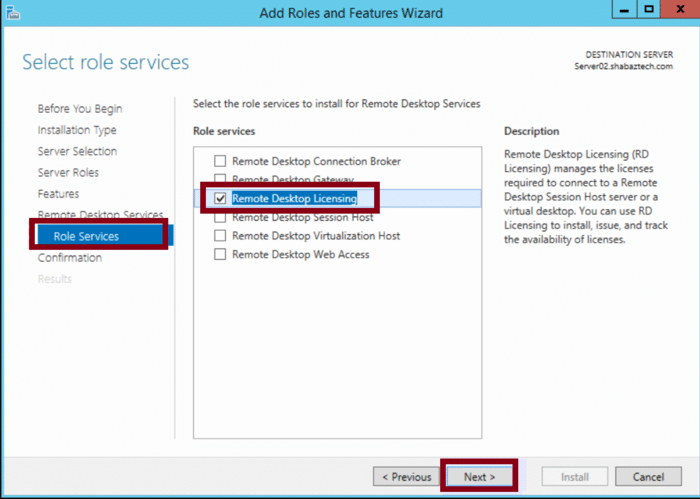The width and height of the screenshot is (700, 499).
Task: Select the Remote Desktop Web Access checkbox
Action: click(x=220, y=255)
